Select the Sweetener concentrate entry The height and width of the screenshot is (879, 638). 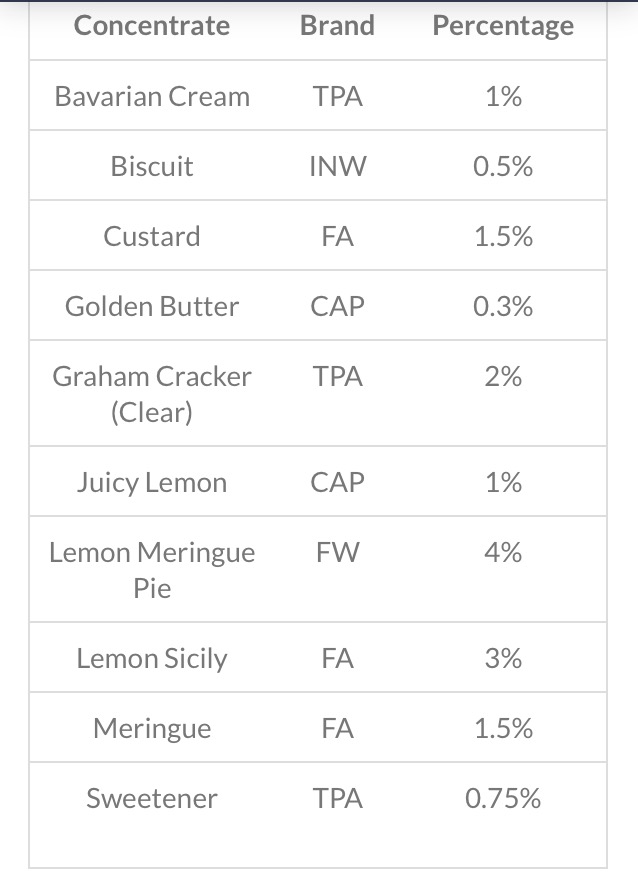coord(153,799)
